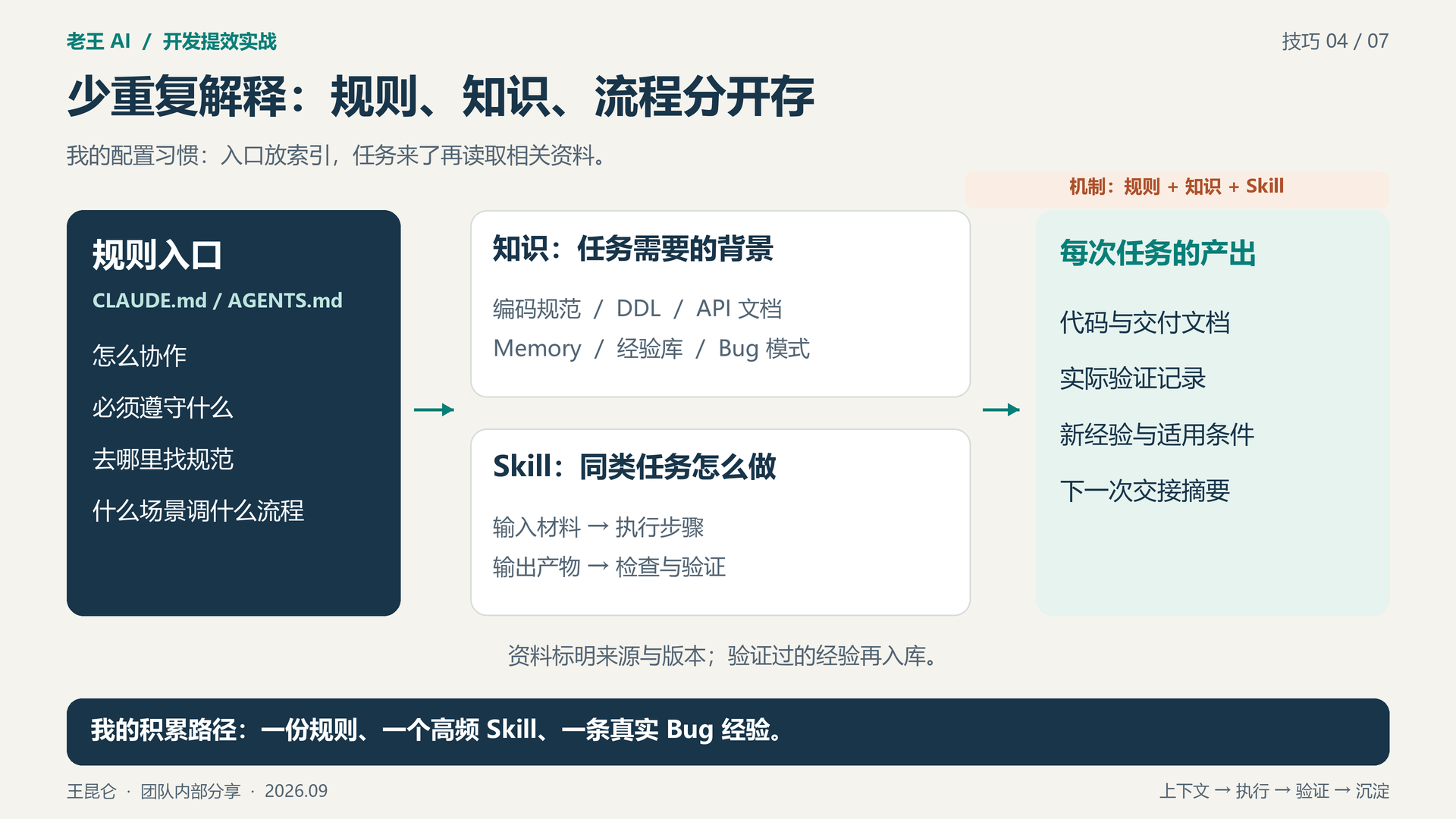The width and height of the screenshot is (1456, 819).
Task: Click the heading Skill：同类任务怎么做
Action: point(635,466)
